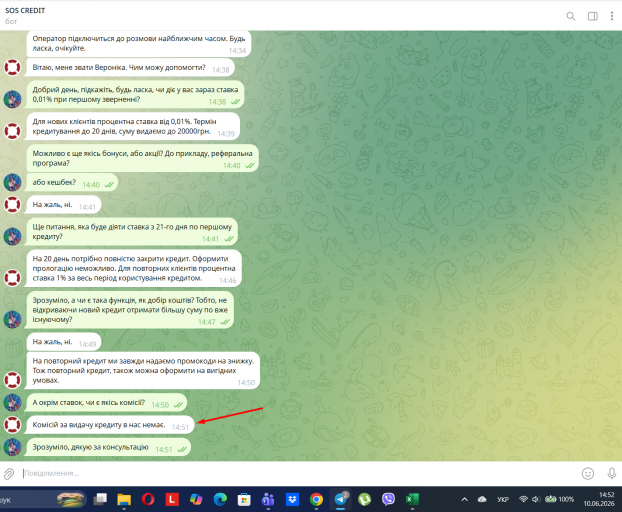The height and width of the screenshot is (512, 622).
Task: Click the message input field 'Повідомлення...'
Action: point(298,474)
